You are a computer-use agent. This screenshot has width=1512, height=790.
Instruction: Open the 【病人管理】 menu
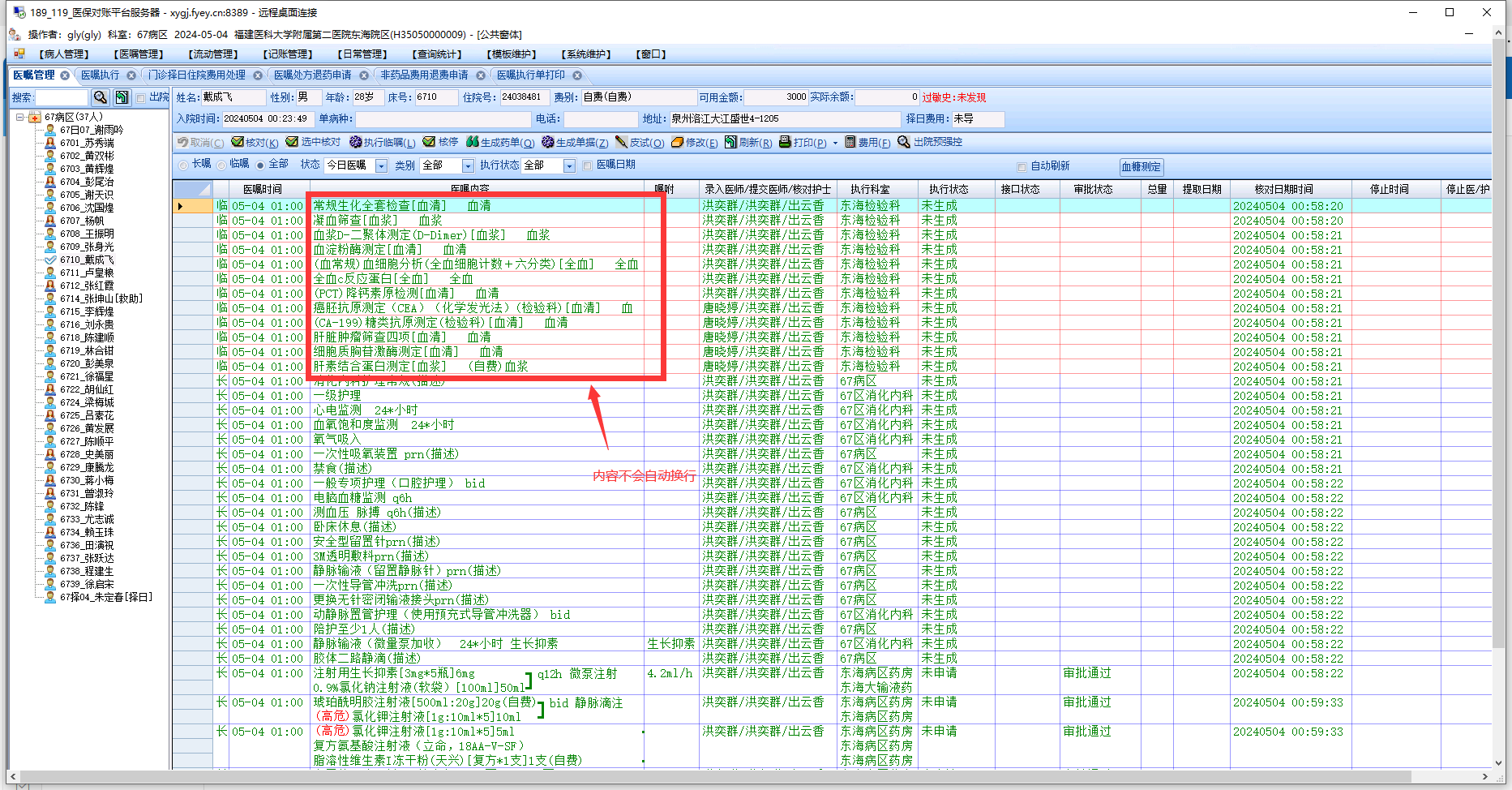pyautogui.click(x=63, y=54)
